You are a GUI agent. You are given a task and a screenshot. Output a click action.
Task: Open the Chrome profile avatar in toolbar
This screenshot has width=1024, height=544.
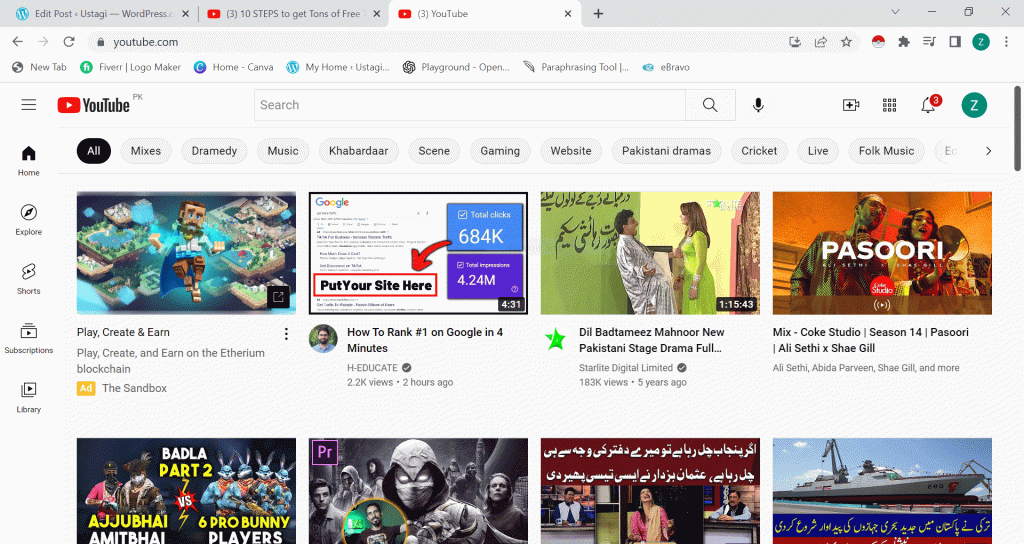981,42
